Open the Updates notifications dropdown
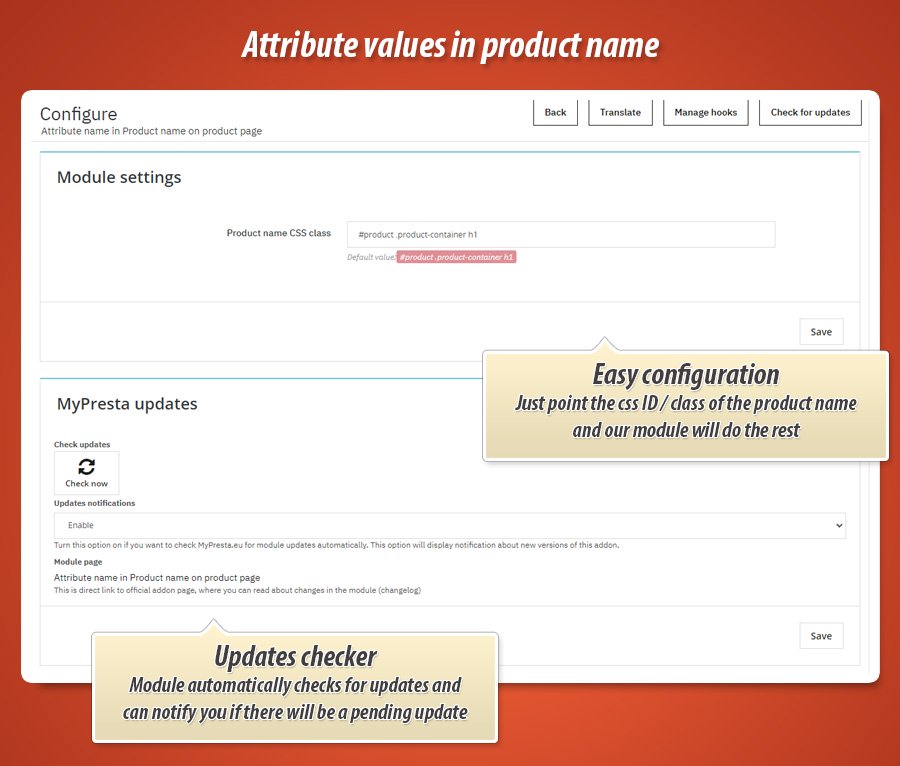Viewport: 900px width, 766px height. click(x=449, y=525)
